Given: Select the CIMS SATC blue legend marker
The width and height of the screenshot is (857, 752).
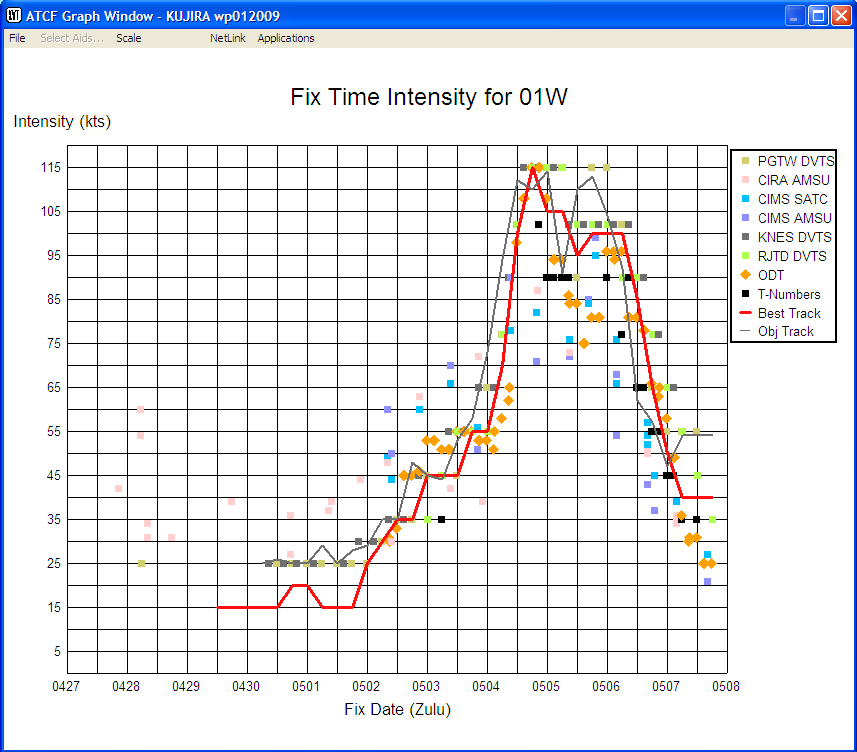Looking at the screenshot, I should [745, 199].
